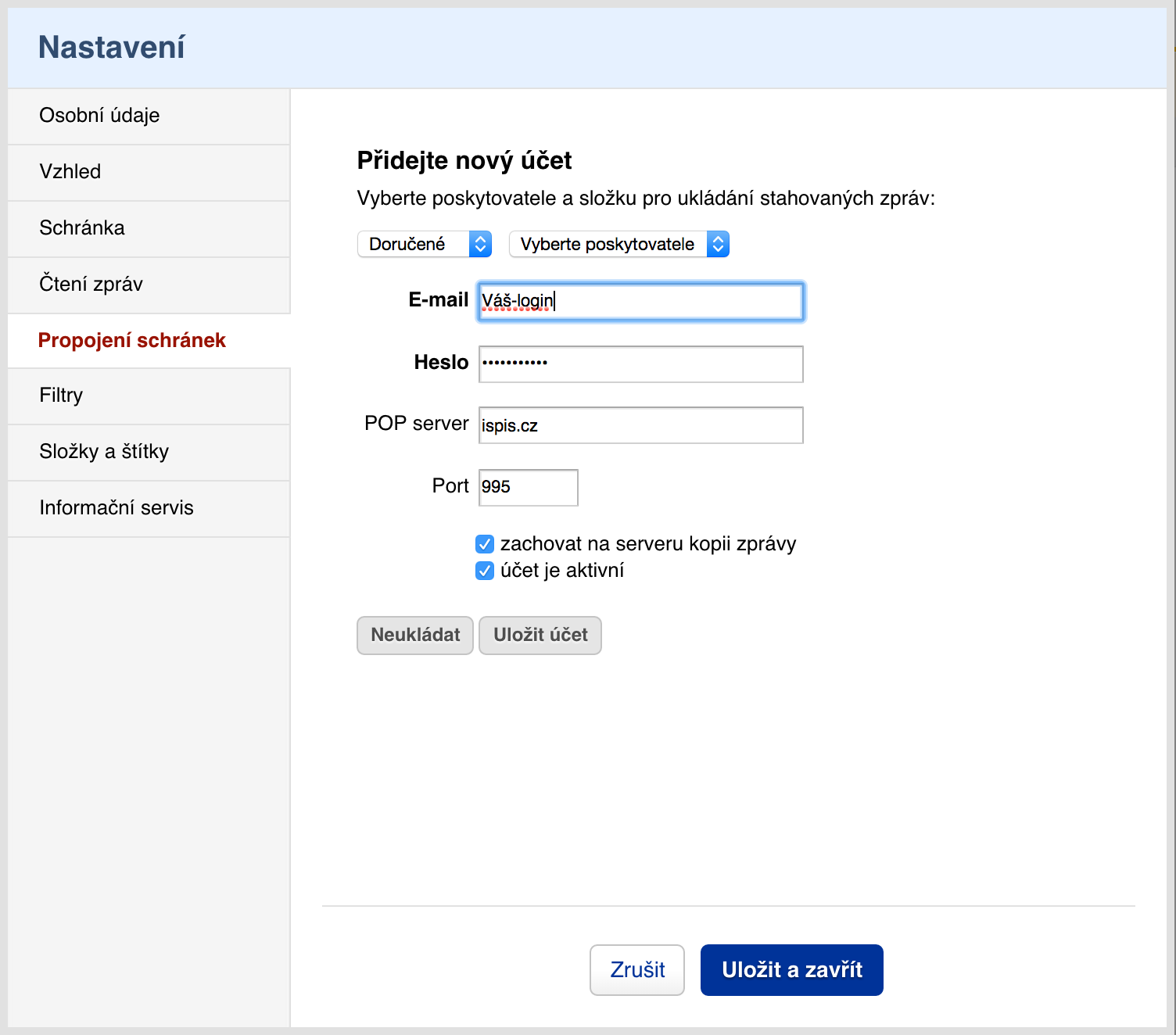Viewport: 1176px width, 1035px height.
Task: Expand the Vyberte poskytovatele dropdown
Action: point(618,244)
